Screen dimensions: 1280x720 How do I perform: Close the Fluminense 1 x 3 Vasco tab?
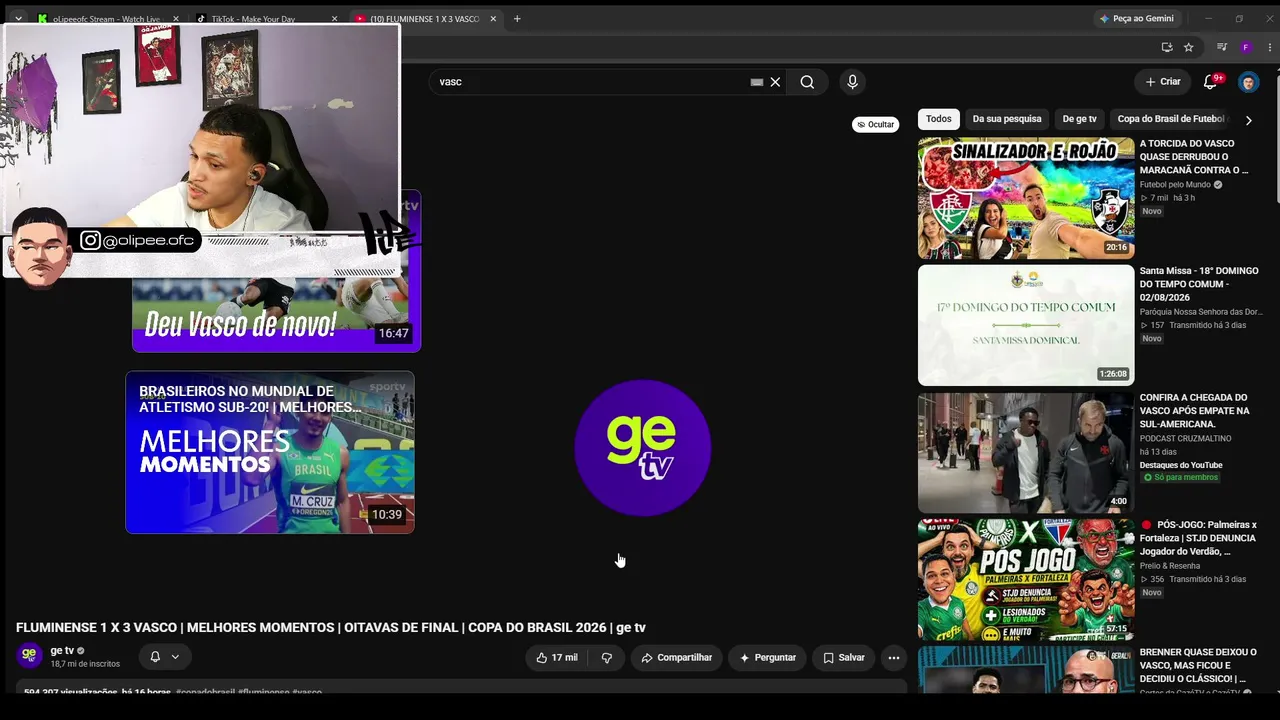[x=493, y=19]
